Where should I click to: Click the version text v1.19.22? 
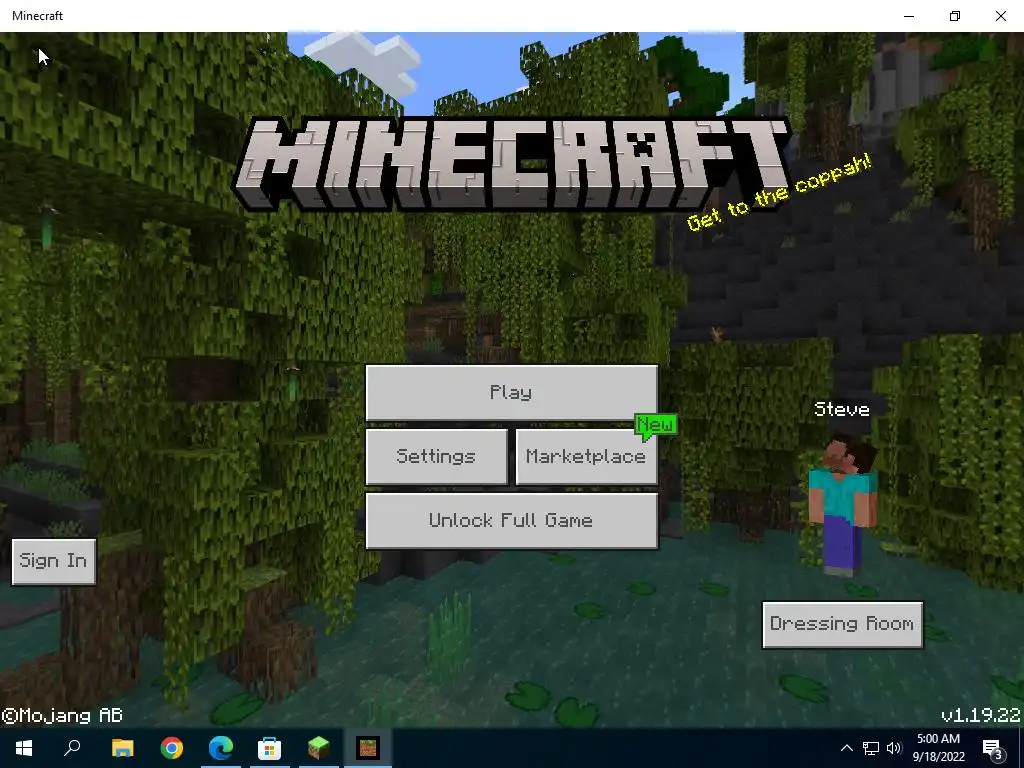point(980,715)
